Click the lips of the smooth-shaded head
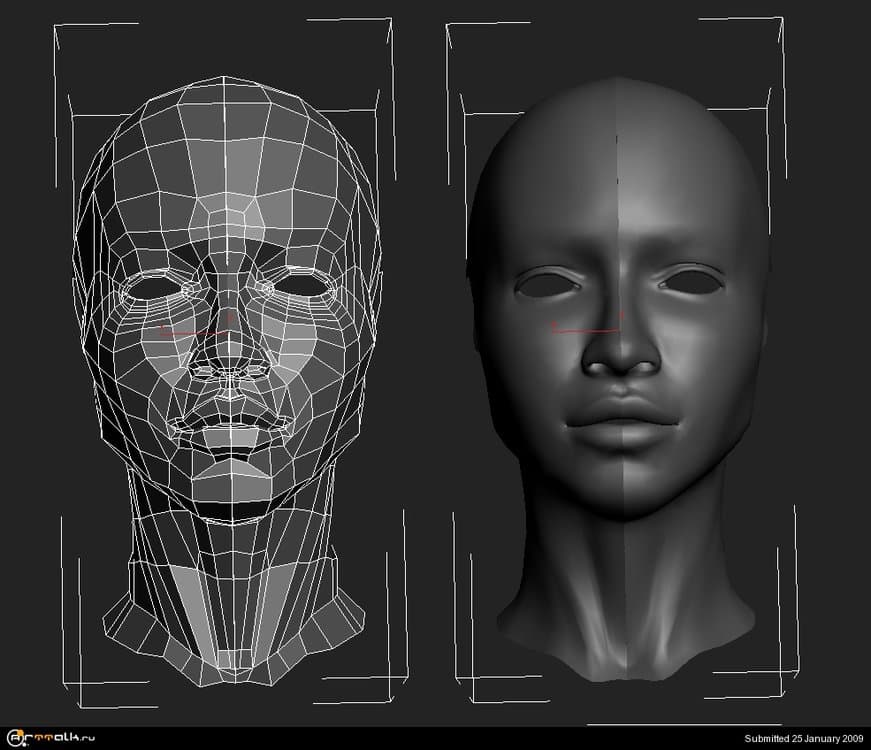Viewport: 871px width, 750px height. tap(622, 413)
